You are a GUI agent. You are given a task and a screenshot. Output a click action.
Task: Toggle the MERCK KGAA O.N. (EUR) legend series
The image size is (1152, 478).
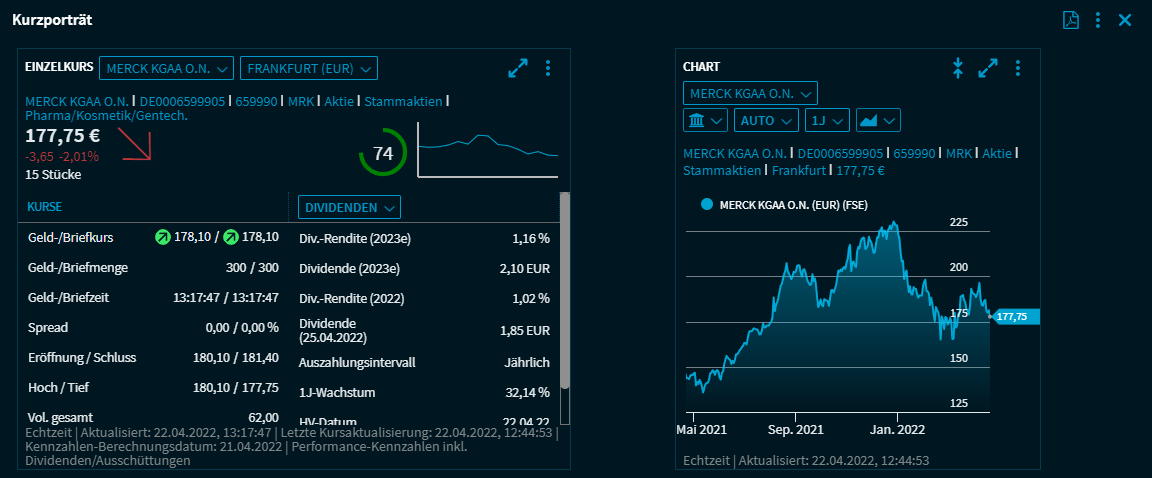[x=707, y=204]
